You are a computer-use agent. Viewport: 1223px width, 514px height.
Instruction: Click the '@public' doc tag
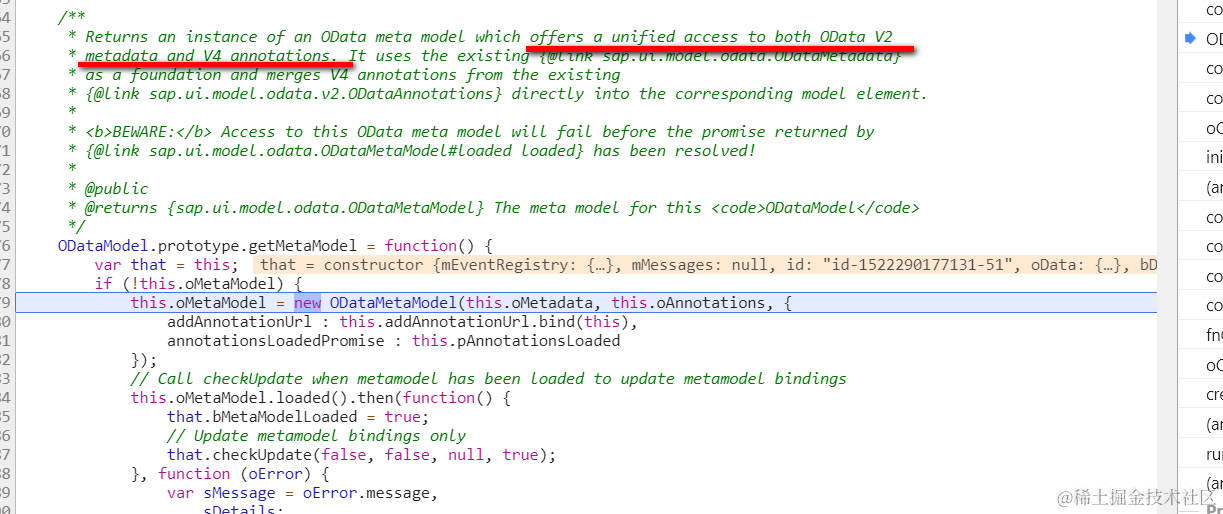(x=116, y=188)
